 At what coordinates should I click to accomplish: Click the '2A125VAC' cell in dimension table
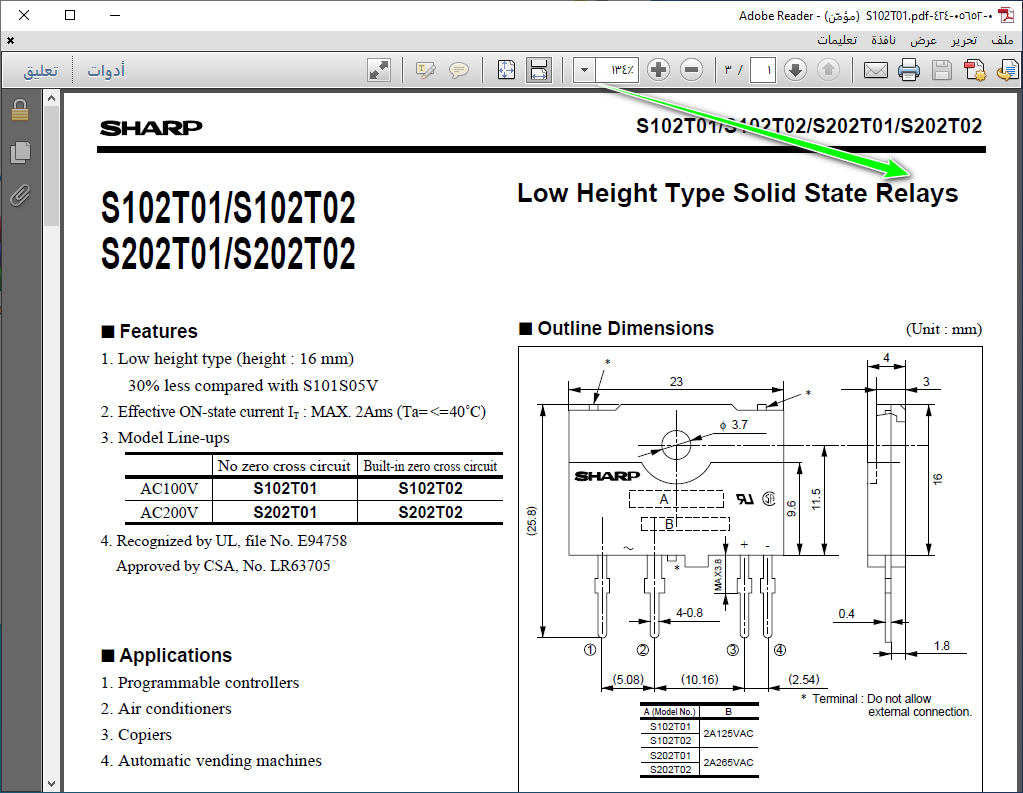click(728, 734)
